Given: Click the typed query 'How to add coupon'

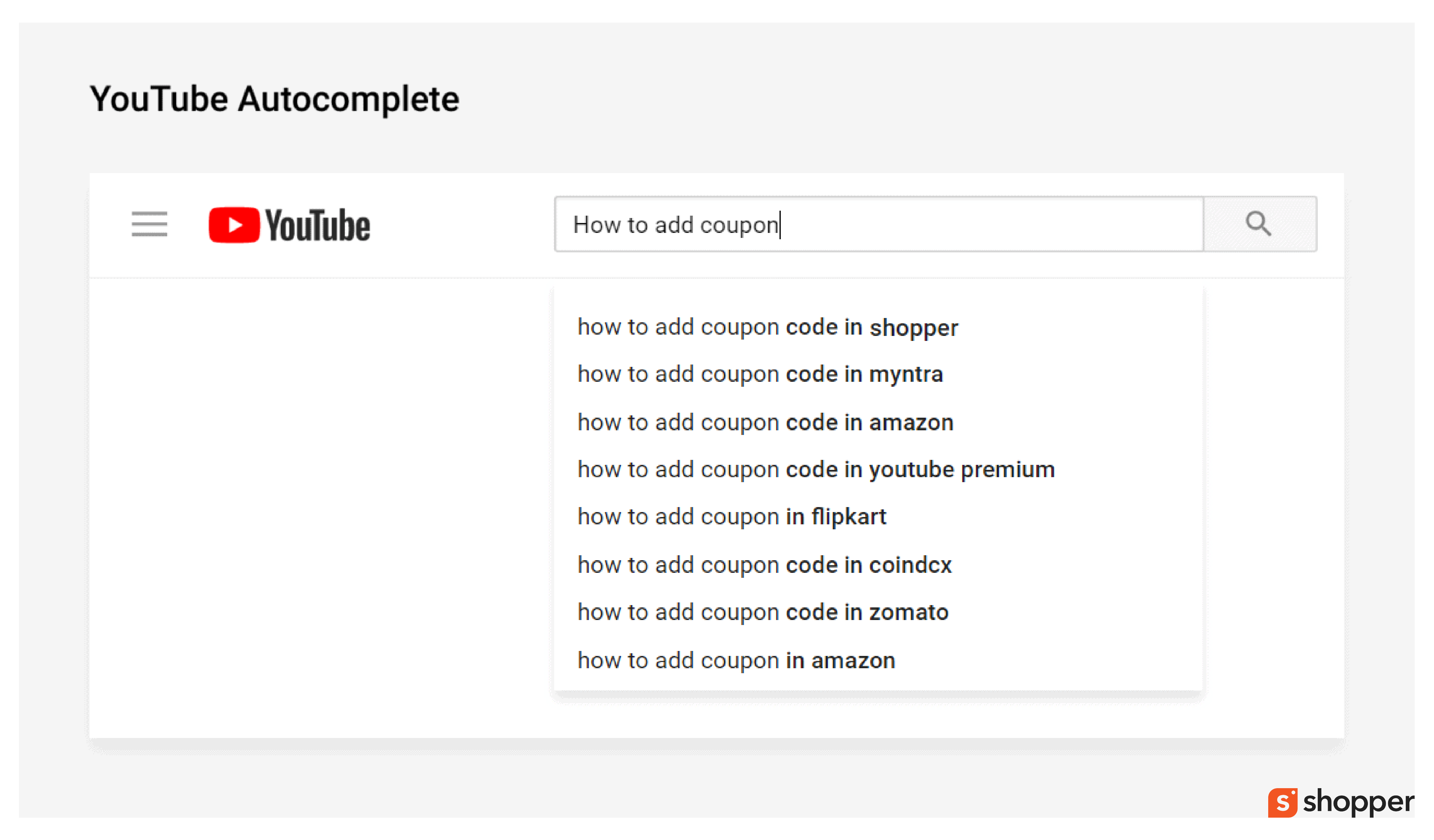Looking at the screenshot, I should click(x=675, y=225).
